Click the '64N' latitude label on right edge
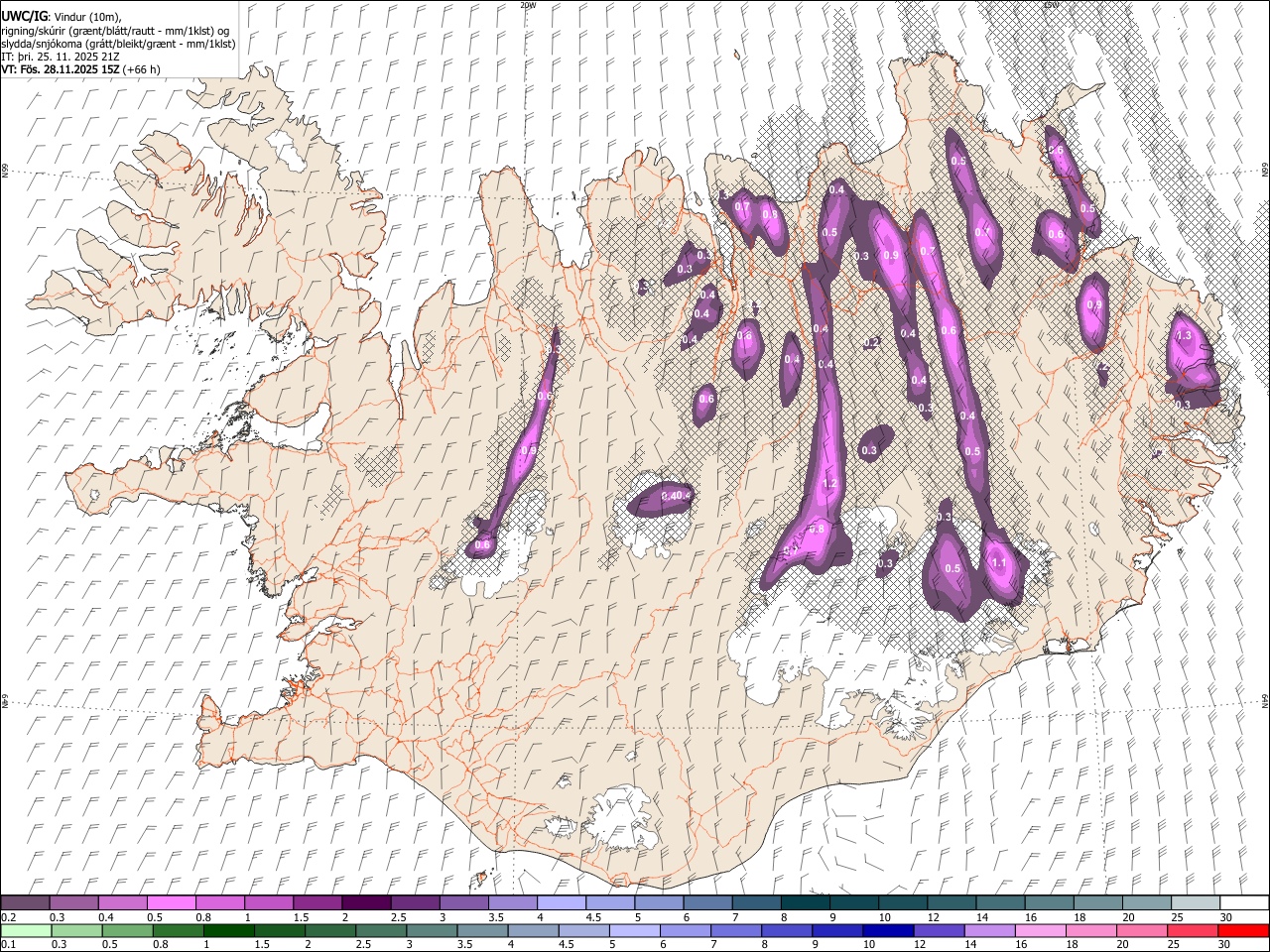 [1265, 700]
